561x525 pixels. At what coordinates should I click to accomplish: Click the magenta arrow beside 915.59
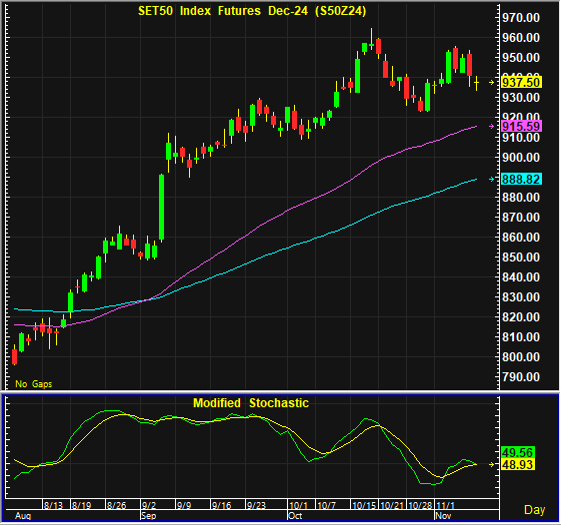[492, 126]
